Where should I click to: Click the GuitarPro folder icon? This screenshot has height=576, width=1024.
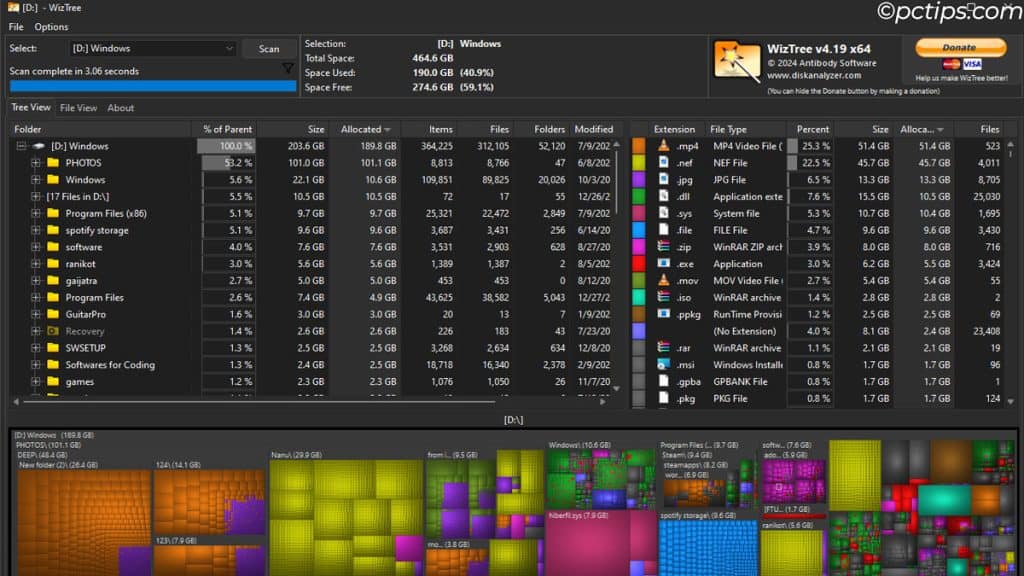(54, 314)
